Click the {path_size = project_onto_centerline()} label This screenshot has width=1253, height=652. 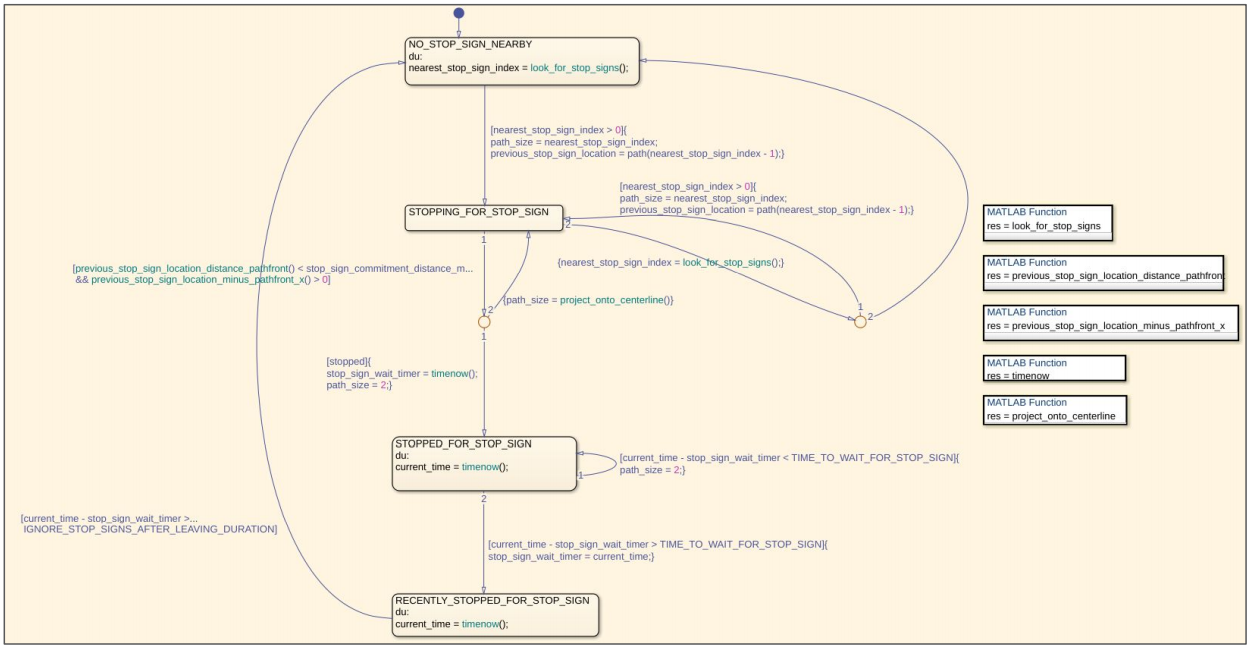588,300
